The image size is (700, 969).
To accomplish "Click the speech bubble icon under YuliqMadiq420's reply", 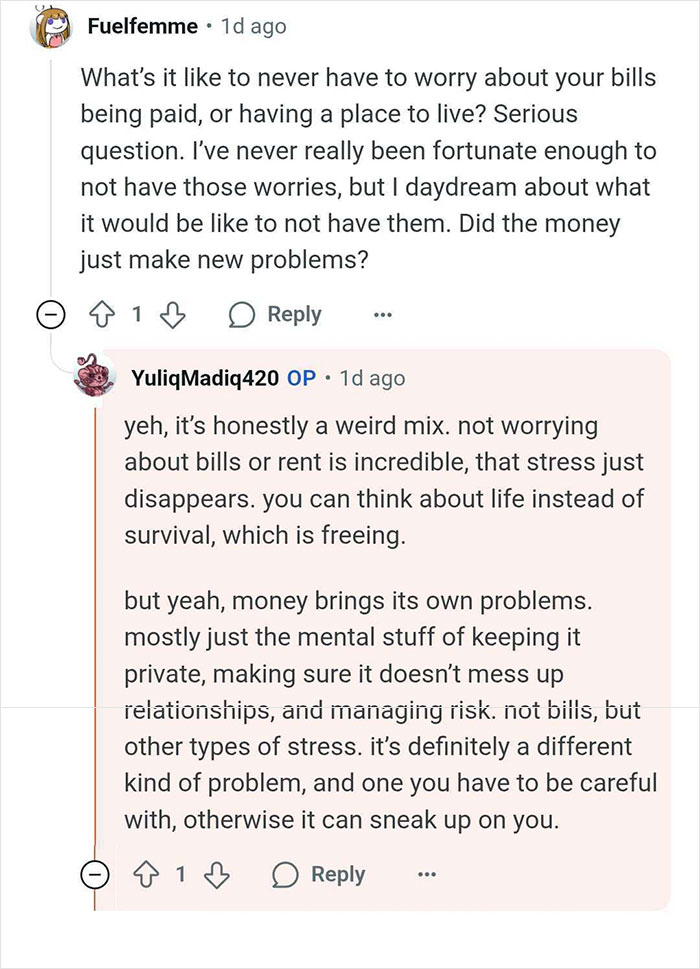I will (x=285, y=875).
